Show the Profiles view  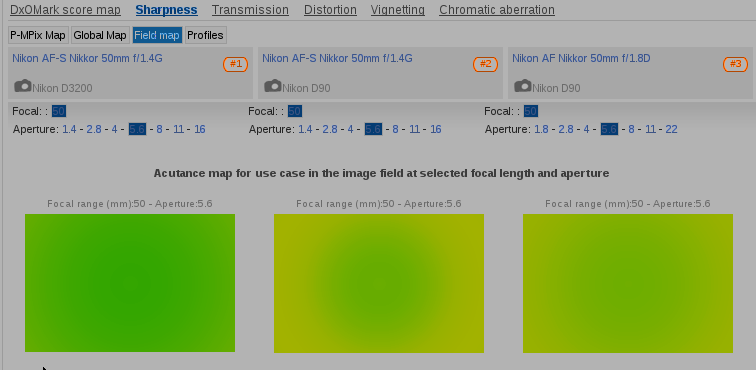[205, 35]
